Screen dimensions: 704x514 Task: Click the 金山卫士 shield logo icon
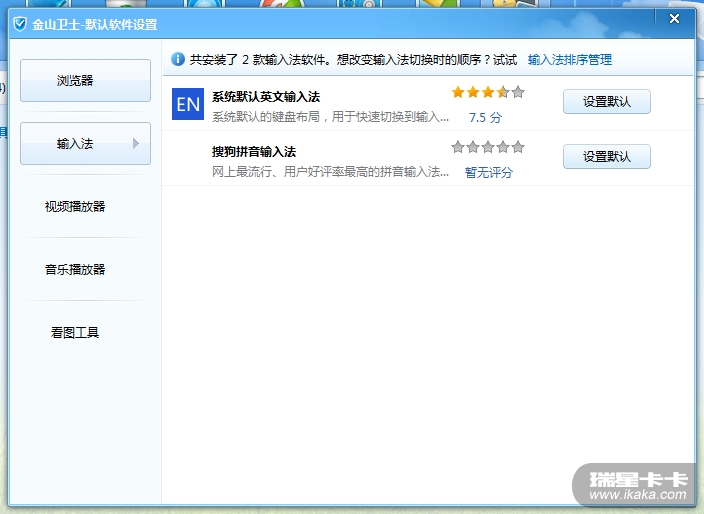pyautogui.click(x=20, y=24)
